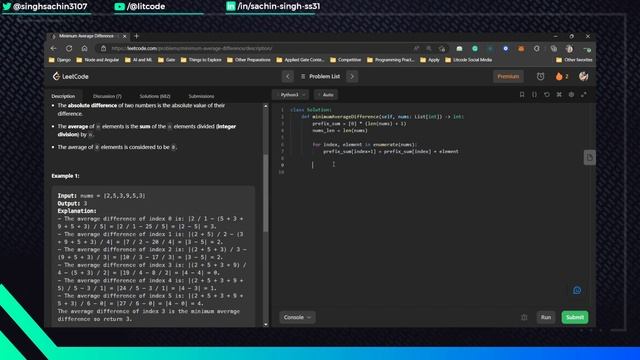Reset code with the revert icon
Screen dimensions: 640x360
(x=547, y=95)
